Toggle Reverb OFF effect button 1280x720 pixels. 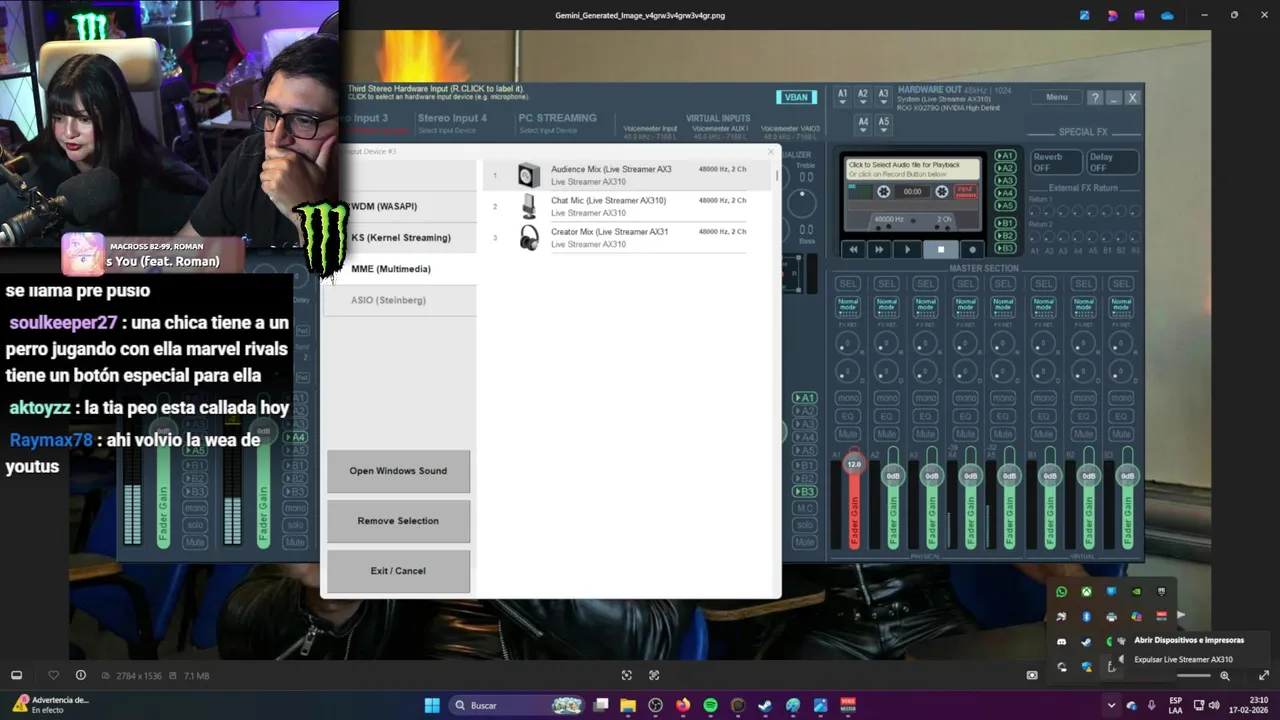click(x=1056, y=162)
